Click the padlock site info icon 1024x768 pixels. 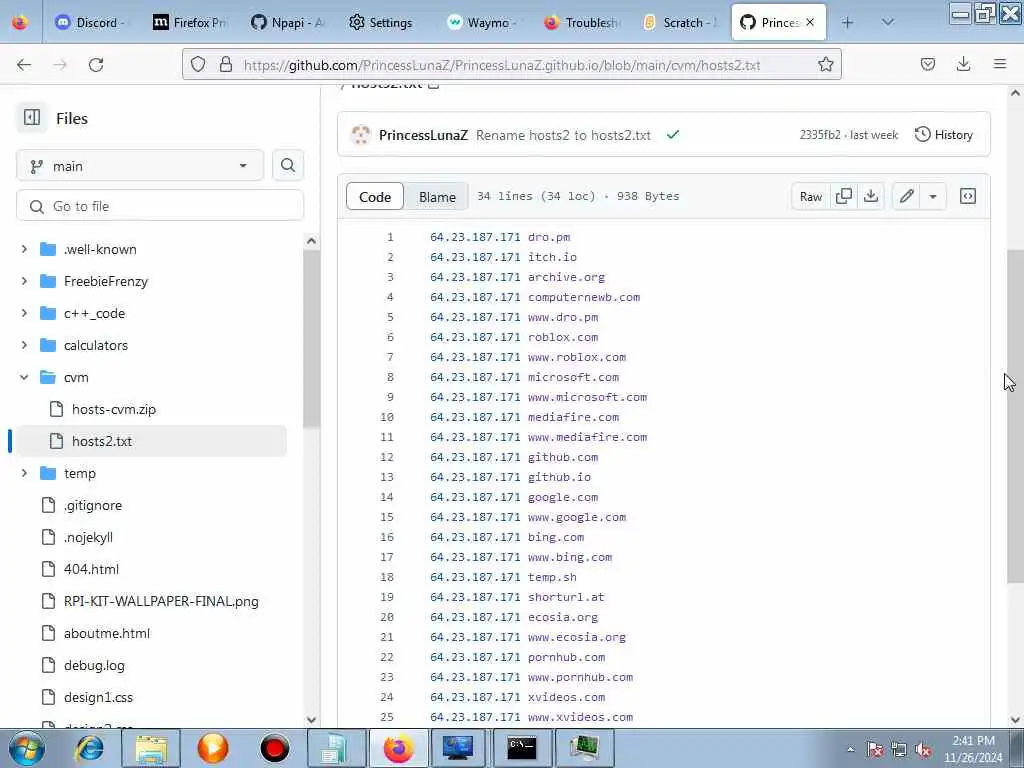[x=226, y=64]
